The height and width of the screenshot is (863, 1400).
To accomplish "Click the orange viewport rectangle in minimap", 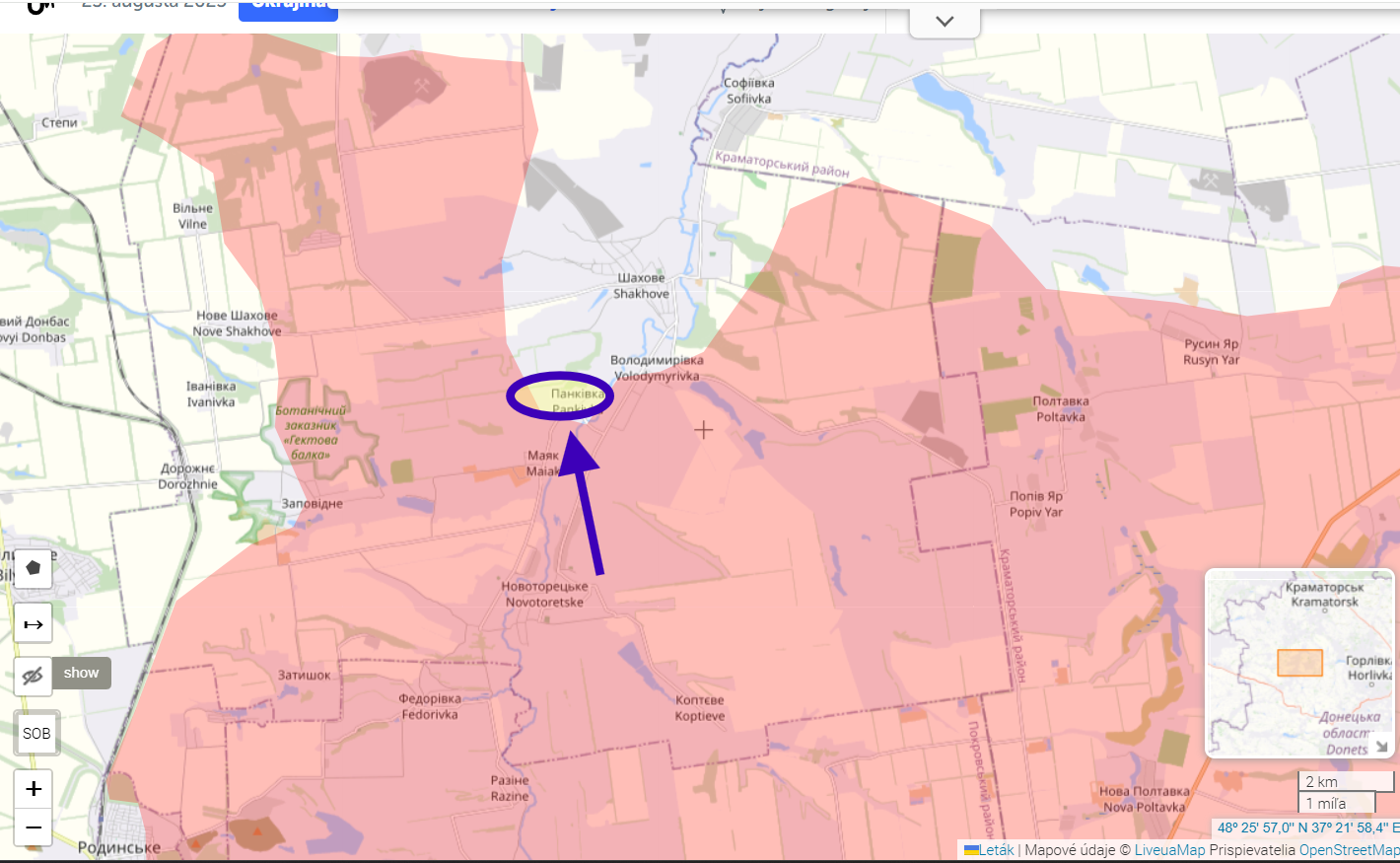I will pos(1299,663).
